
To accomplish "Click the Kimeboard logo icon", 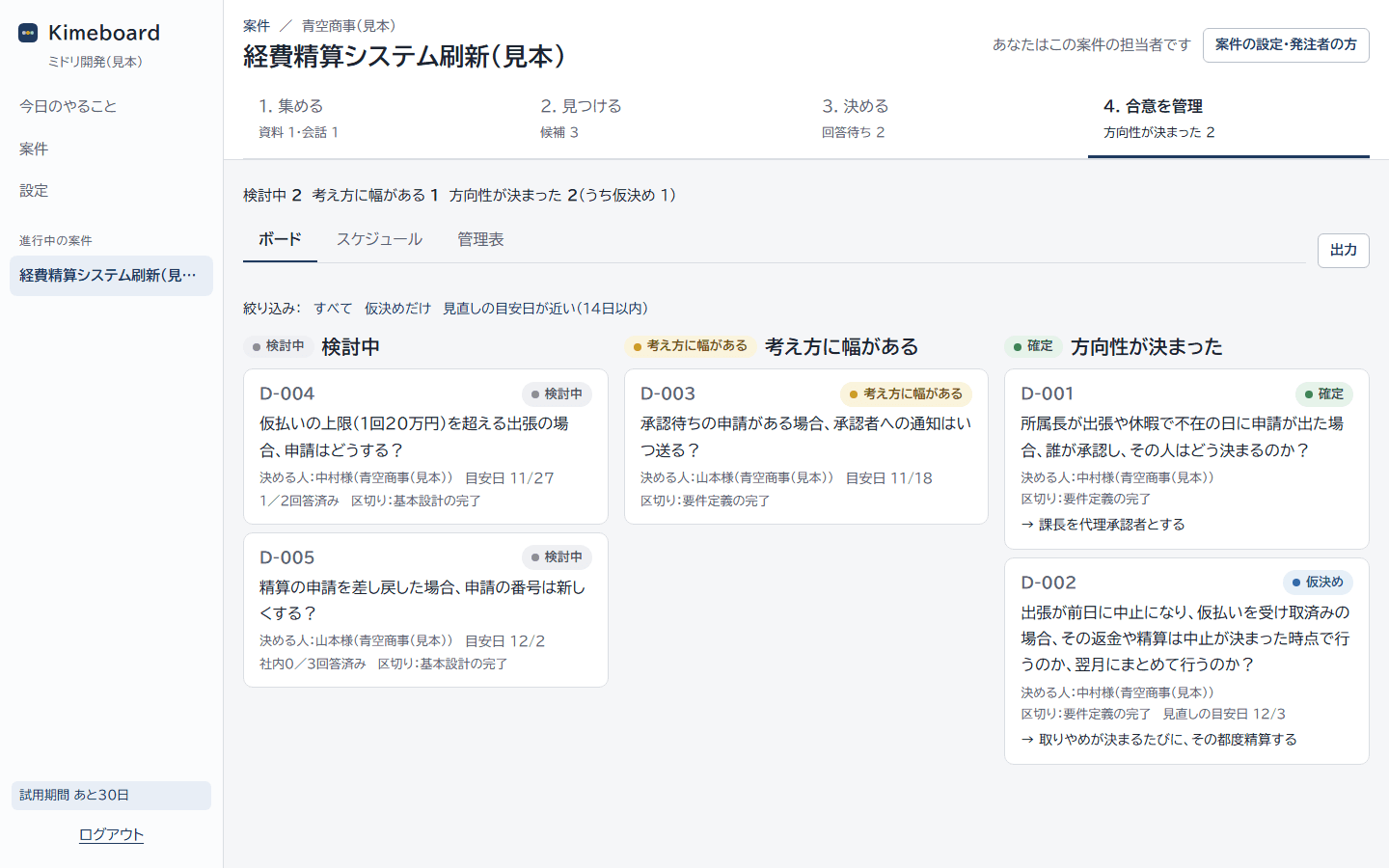I will (28, 33).
